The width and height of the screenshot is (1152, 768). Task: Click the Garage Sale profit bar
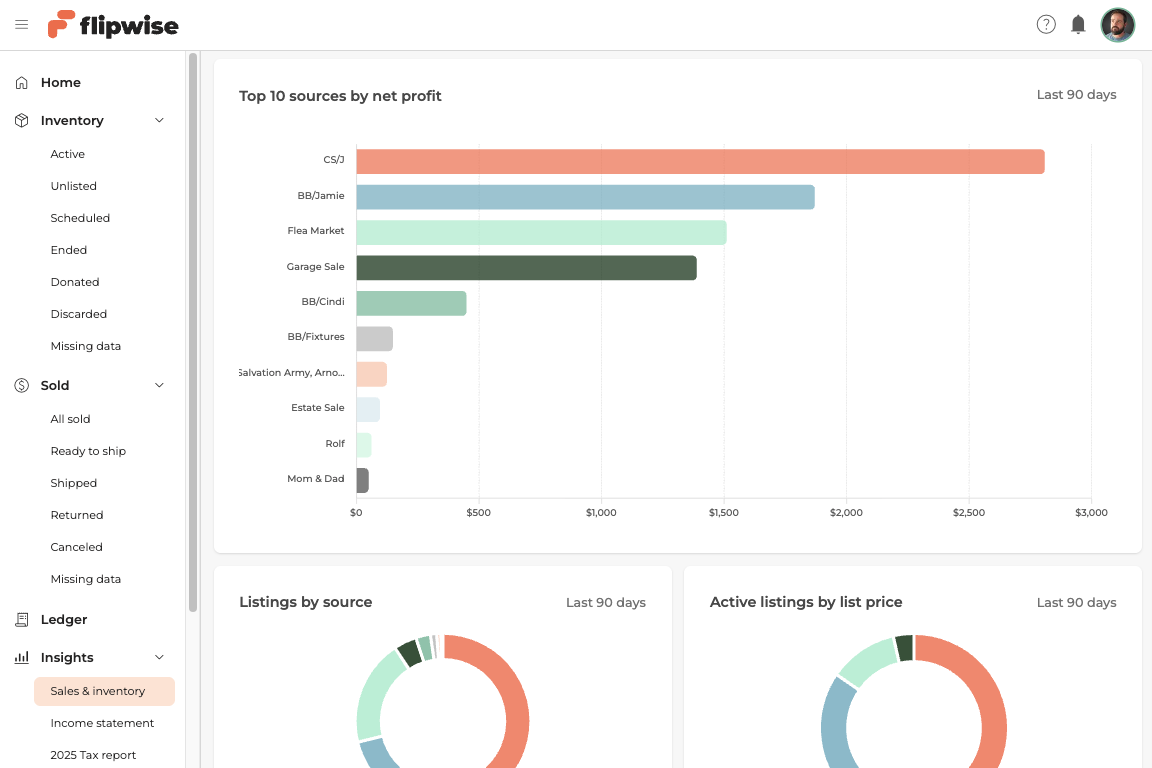tap(526, 268)
